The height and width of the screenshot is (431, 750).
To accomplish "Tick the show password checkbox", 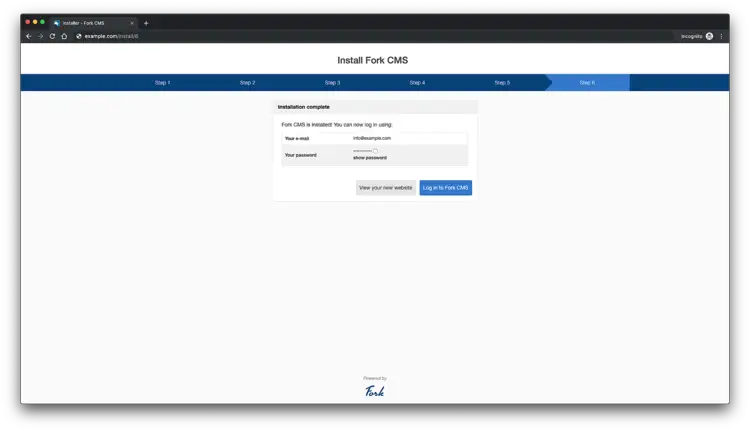I will click(375, 151).
